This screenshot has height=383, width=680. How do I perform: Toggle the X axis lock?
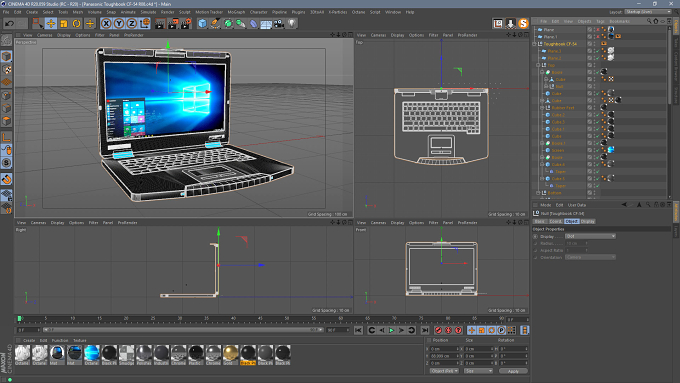click(106, 23)
